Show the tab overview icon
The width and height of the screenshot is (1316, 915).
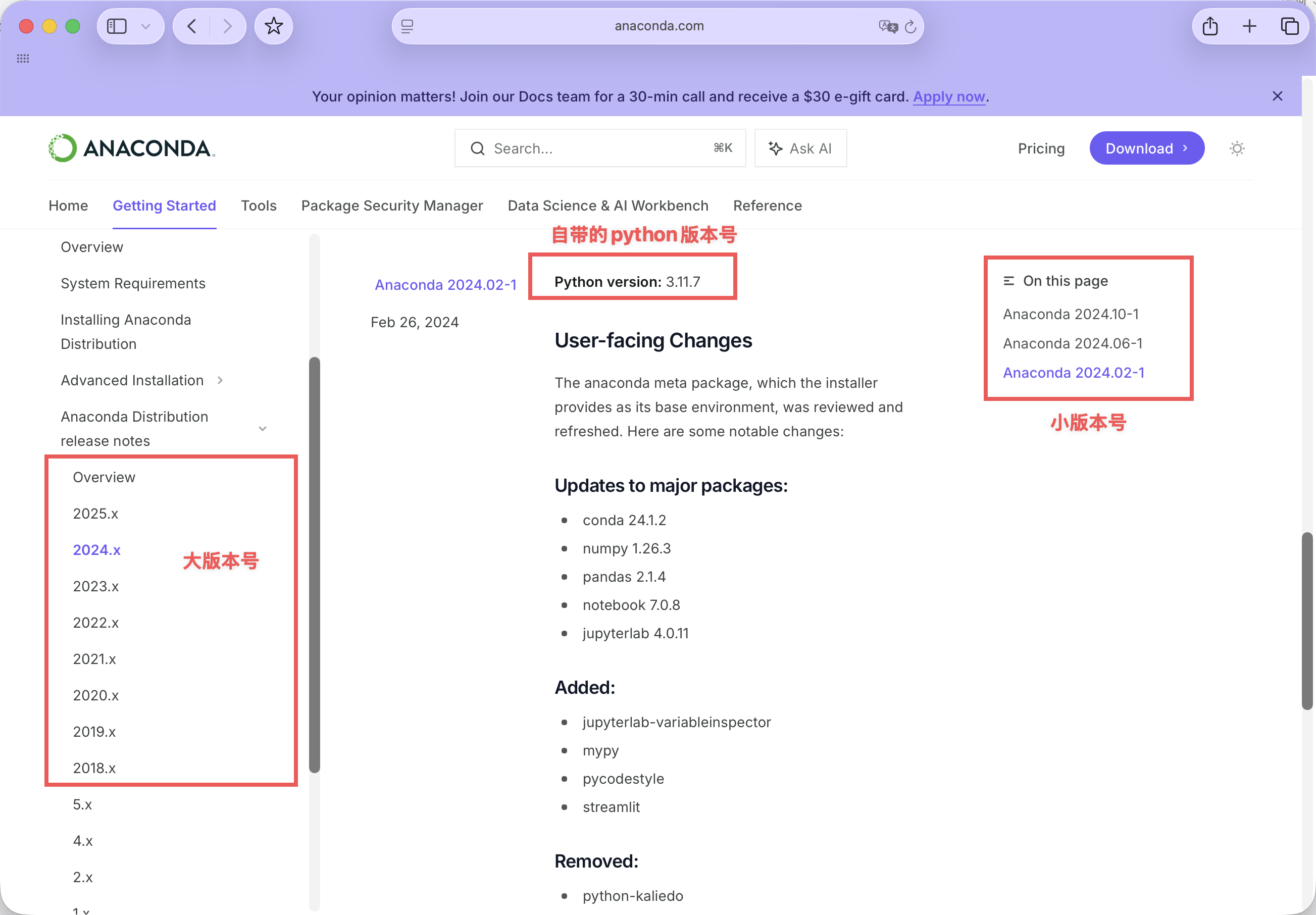pyautogui.click(x=1289, y=26)
